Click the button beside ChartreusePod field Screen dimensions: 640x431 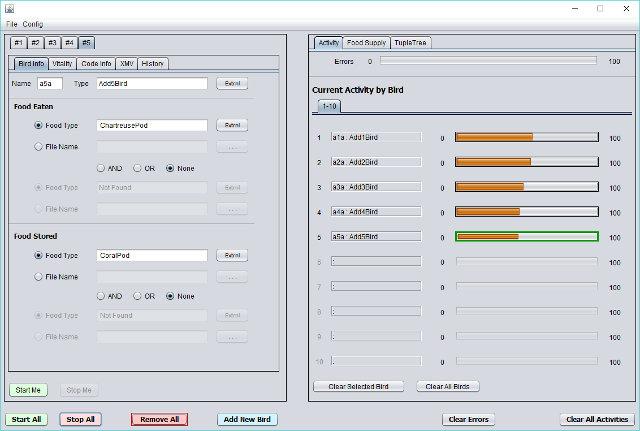(x=232, y=125)
